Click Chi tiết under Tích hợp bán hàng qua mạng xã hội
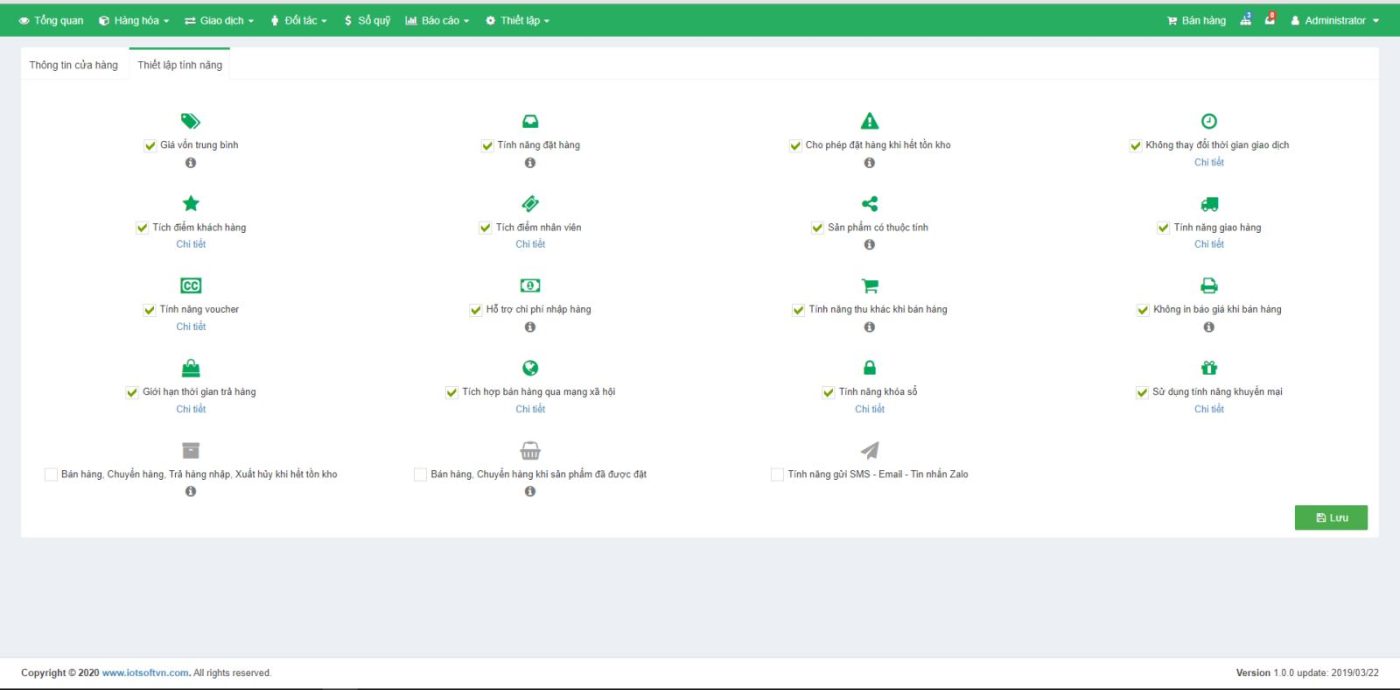The height and width of the screenshot is (690, 1400). click(x=530, y=408)
